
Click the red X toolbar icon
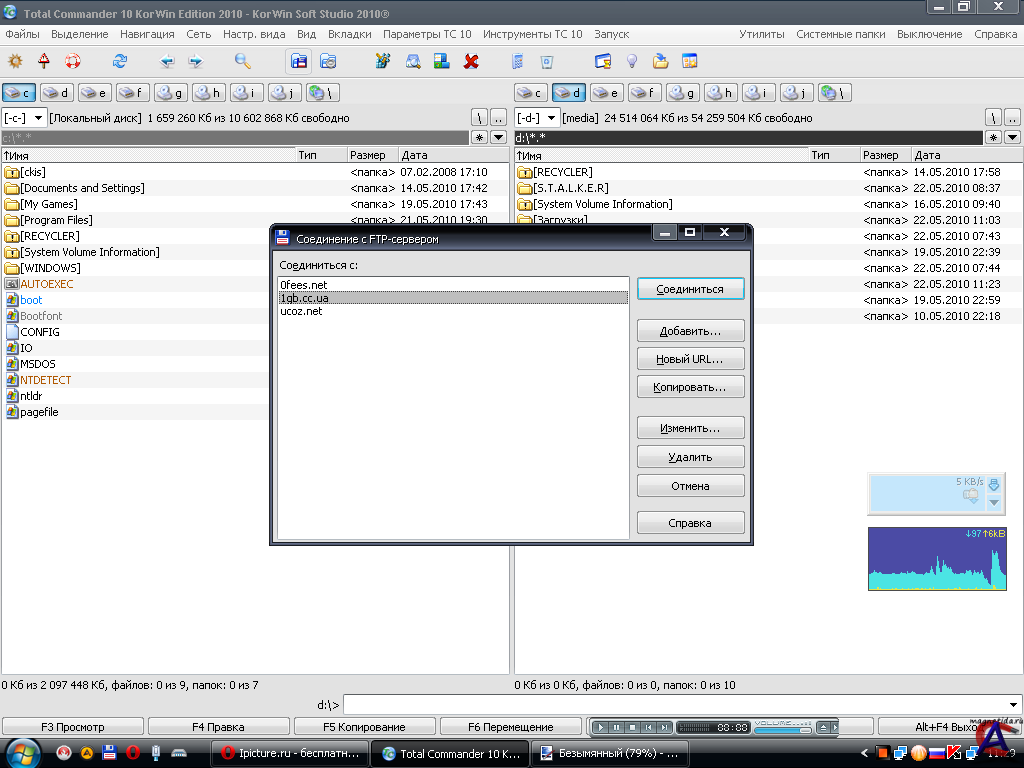(x=471, y=61)
